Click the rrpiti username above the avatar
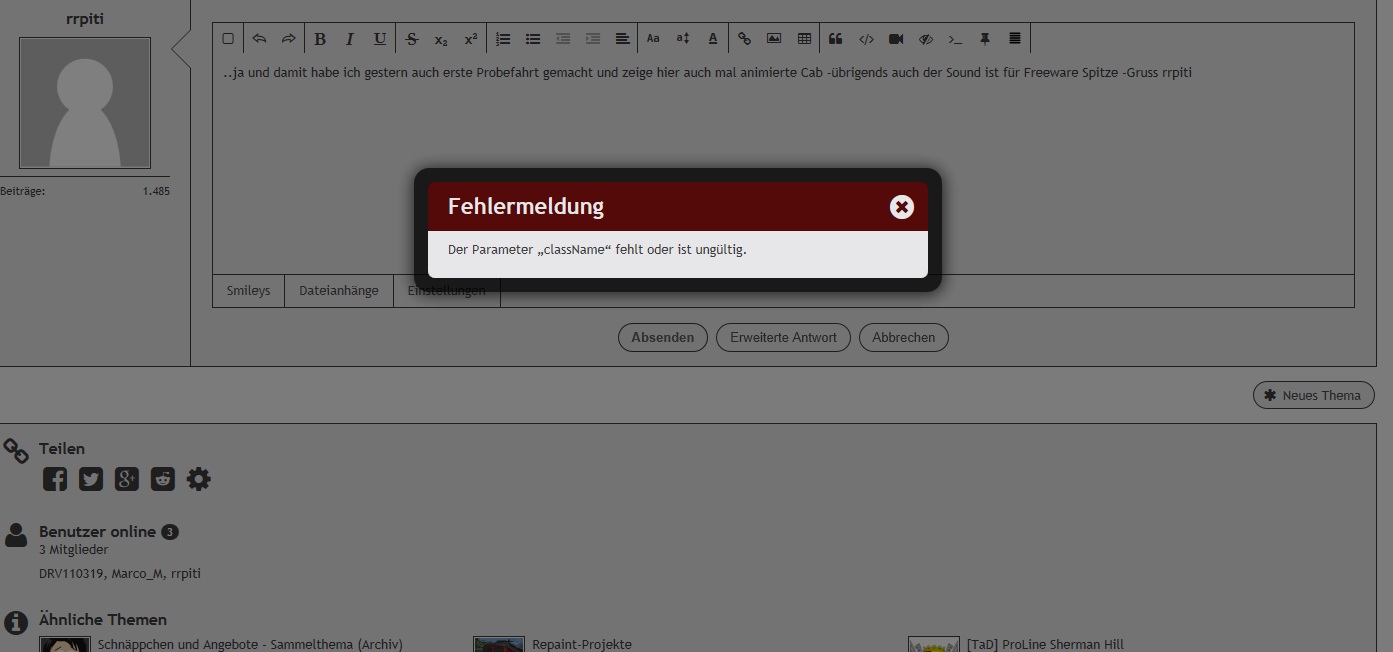Image resolution: width=1393 pixels, height=652 pixels. click(85, 19)
